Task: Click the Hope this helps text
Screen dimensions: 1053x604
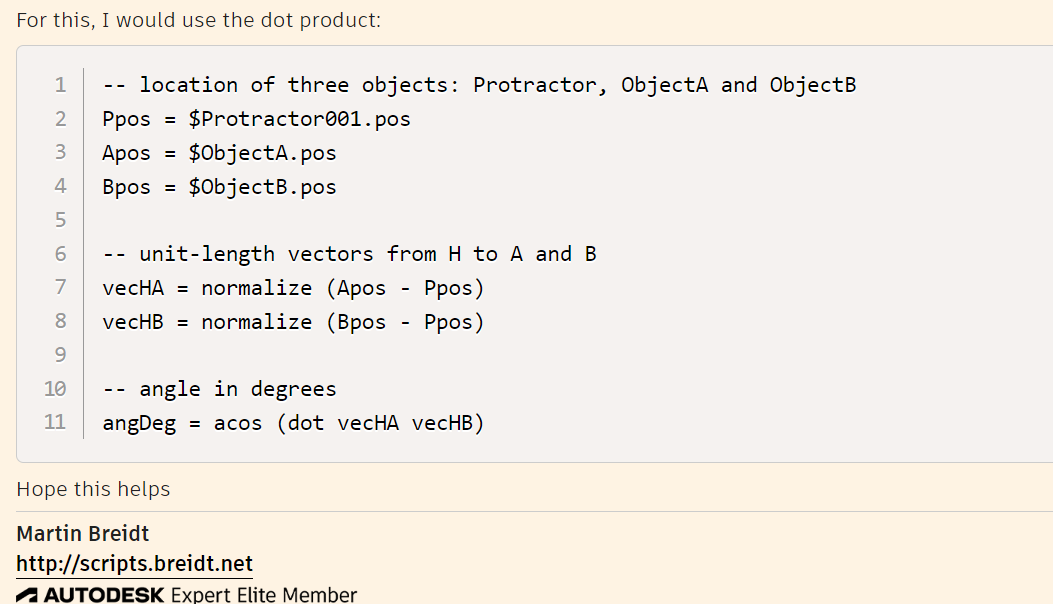Action: pos(93,489)
